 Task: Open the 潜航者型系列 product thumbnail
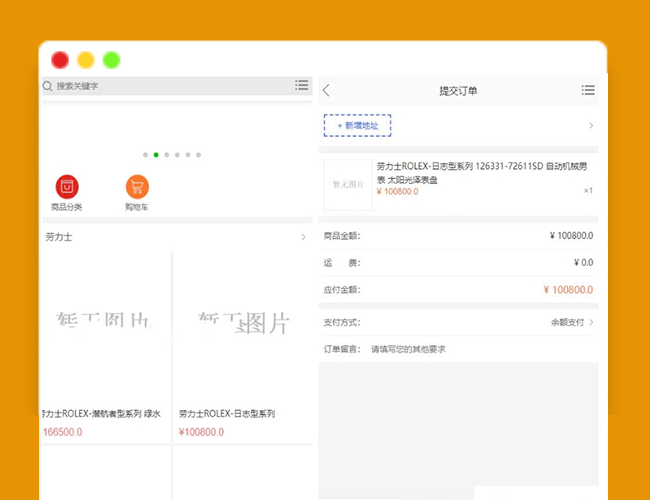(x=105, y=323)
